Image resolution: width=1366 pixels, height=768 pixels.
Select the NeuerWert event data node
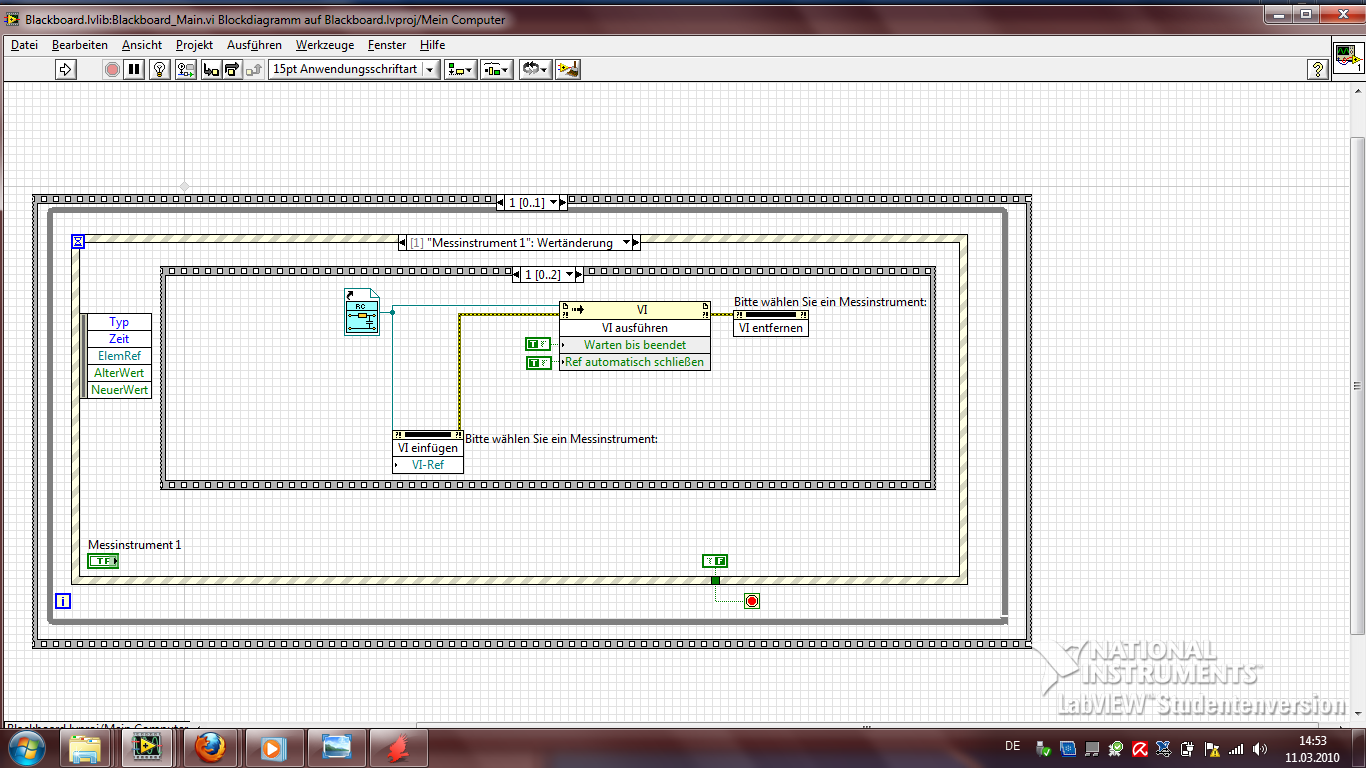click(x=119, y=390)
